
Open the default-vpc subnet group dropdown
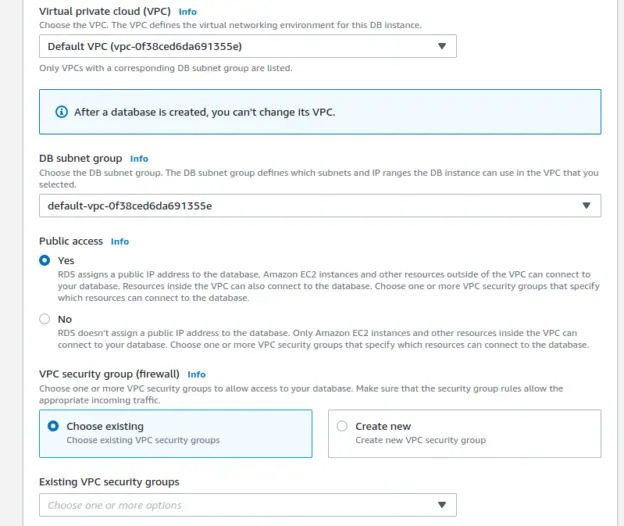point(320,206)
